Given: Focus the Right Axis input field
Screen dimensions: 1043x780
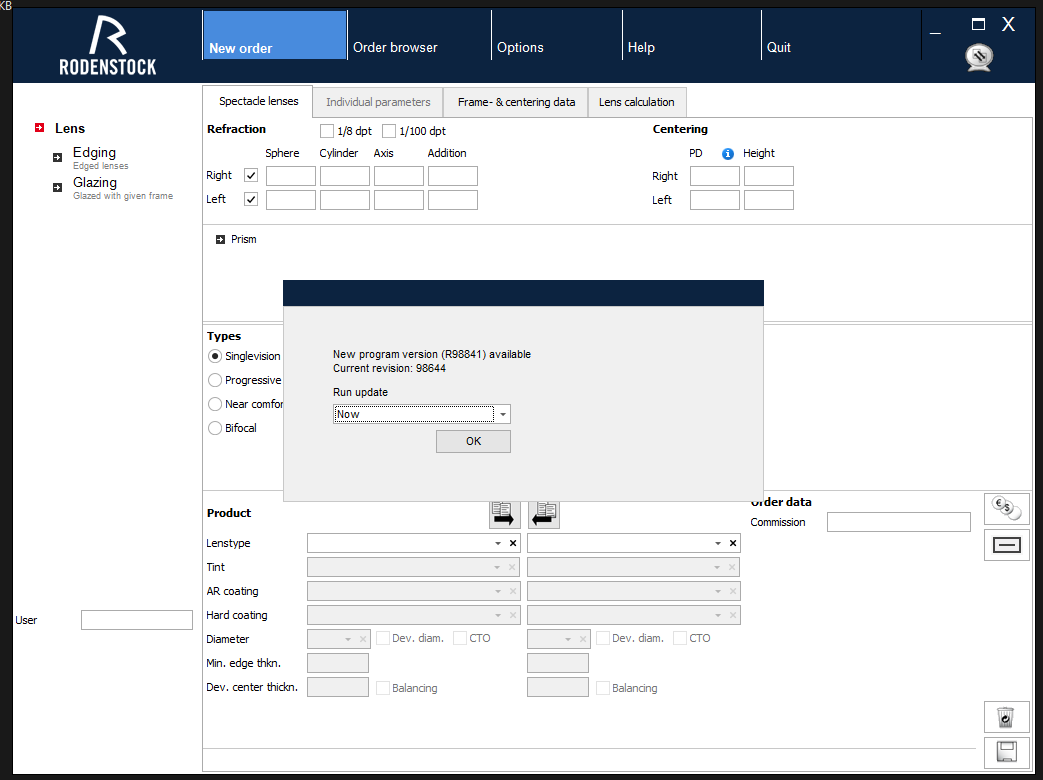Looking at the screenshot, I should pyautogui.click(x=398, y=176).
